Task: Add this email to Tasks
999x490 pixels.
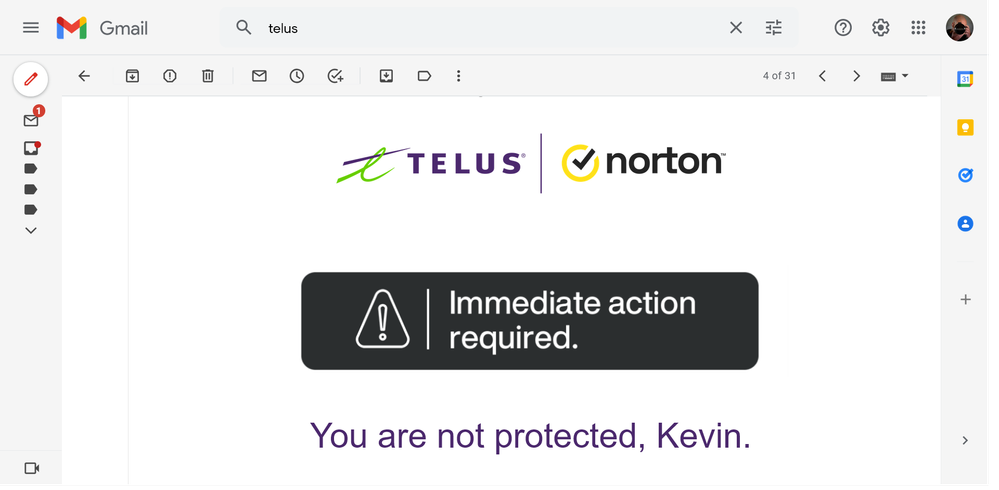Action: pos(335,76)
